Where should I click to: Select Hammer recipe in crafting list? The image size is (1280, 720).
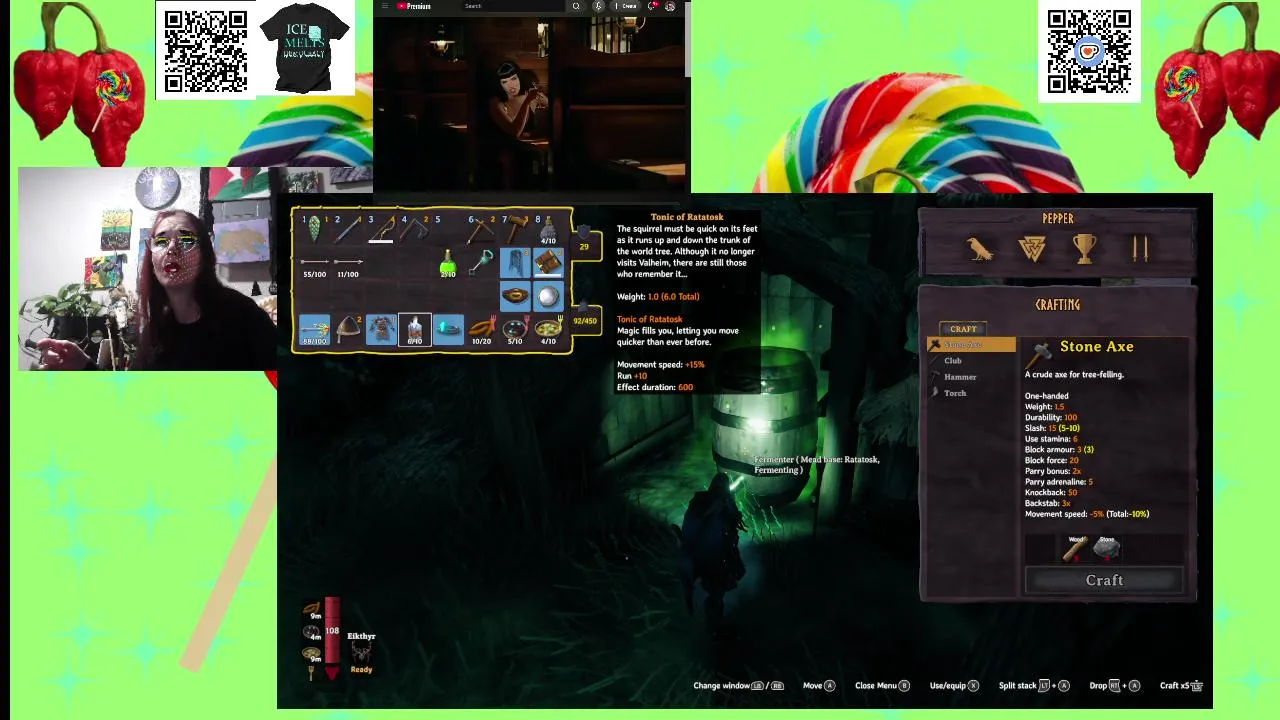pos(972,377)
